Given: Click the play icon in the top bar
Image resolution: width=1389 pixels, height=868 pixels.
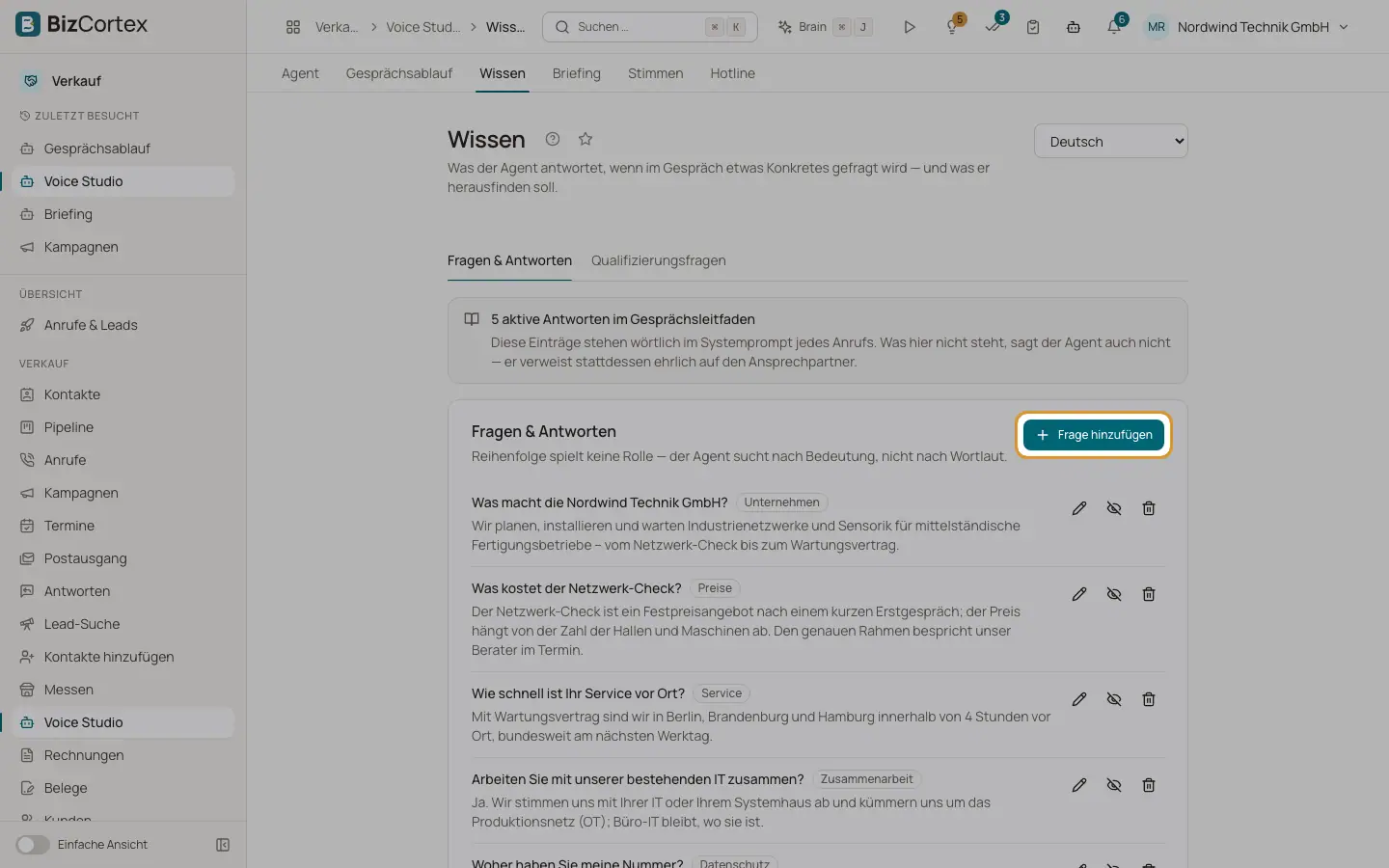Looking at the screenshot, I should 910,27.
